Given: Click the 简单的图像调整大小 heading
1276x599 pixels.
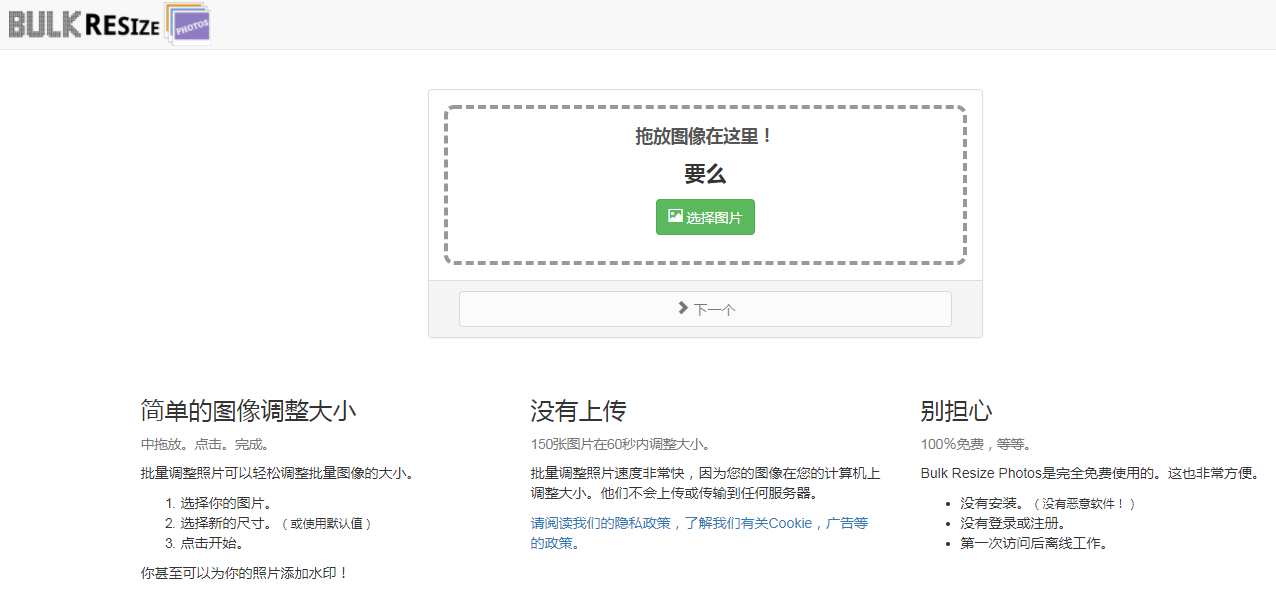Looking at the screenshot, I should pyautogui.click(x=248, y=411).
